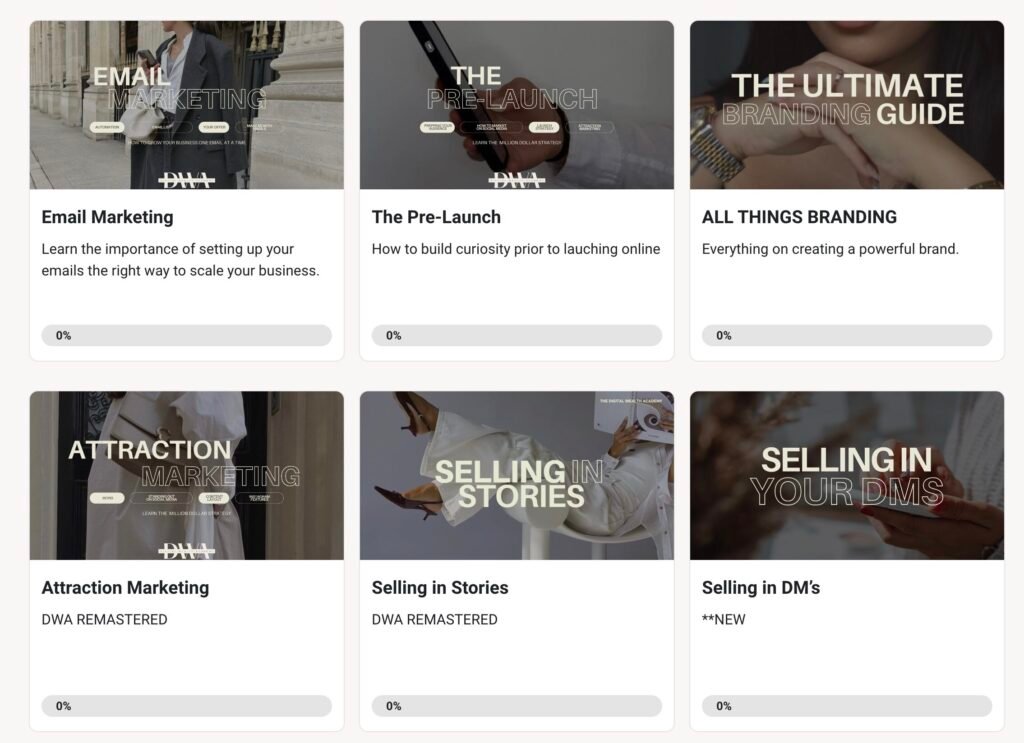Viewport: 1024px width, 743px height.
Task: Click The Pre-Launch progress bar
Action: pyautogui.click(x=516, y=336)
